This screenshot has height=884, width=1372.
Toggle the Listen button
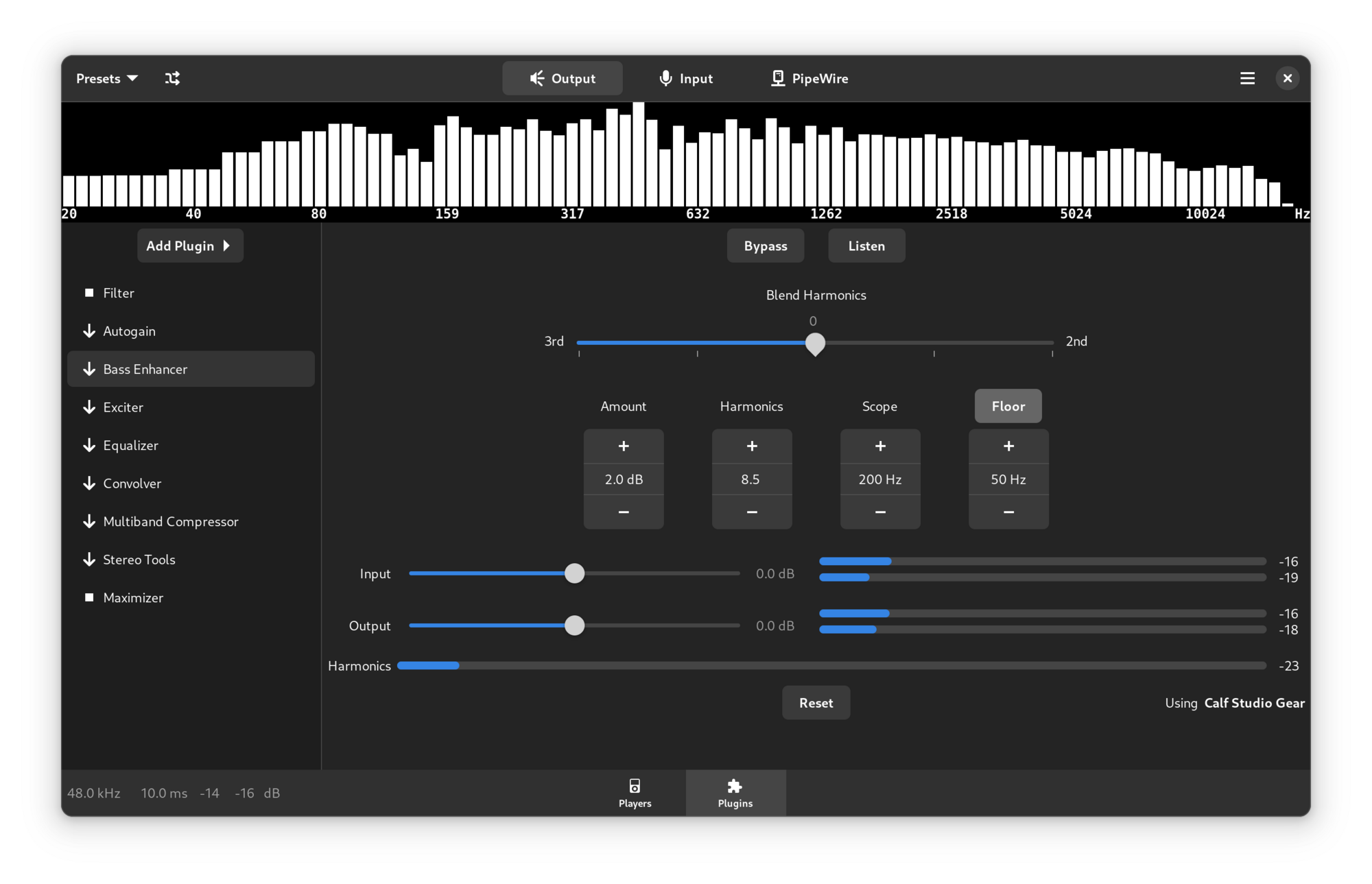pyautogui.click(x=865, y=245)
